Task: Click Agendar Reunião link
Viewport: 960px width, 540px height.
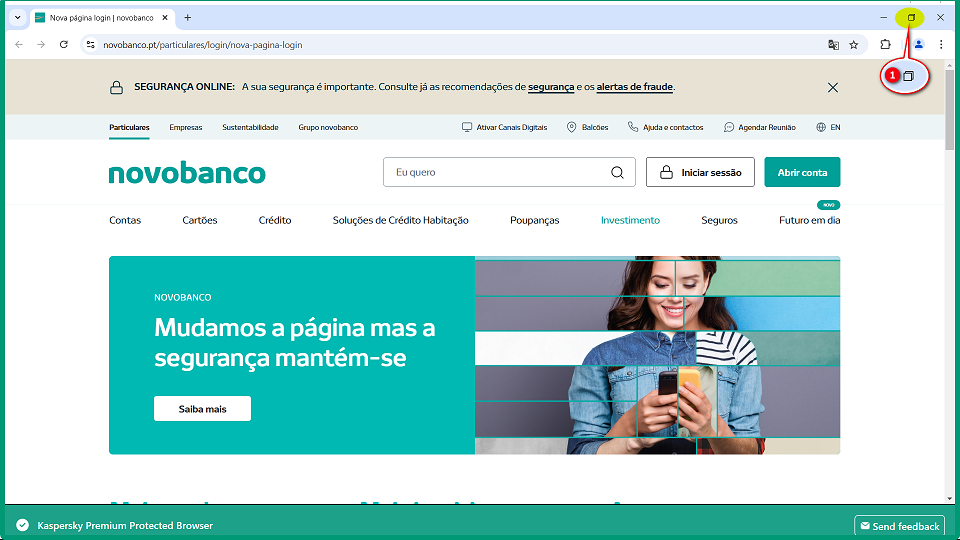Action: 760,127
